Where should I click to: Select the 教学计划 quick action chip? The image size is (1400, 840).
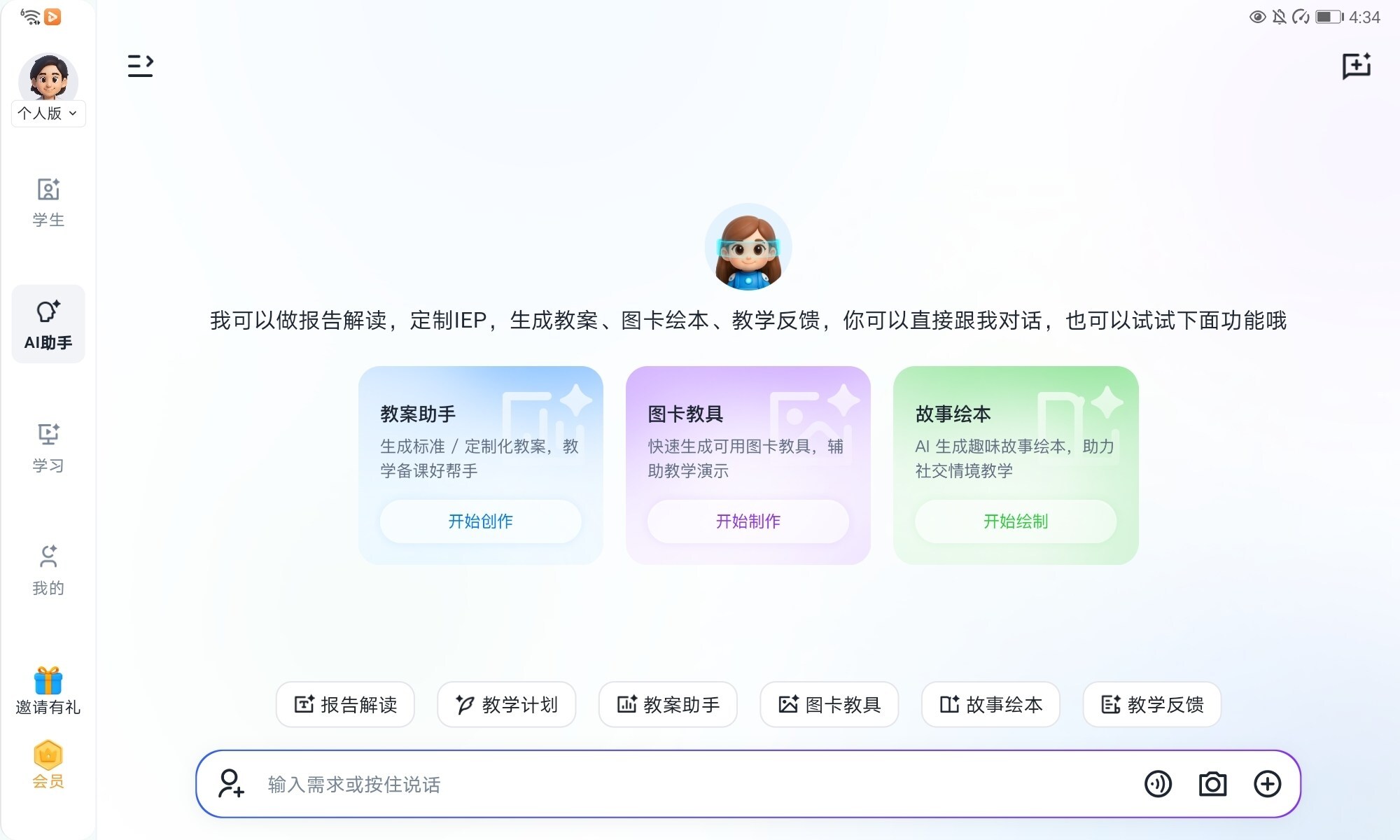click(x=506, y=705)
